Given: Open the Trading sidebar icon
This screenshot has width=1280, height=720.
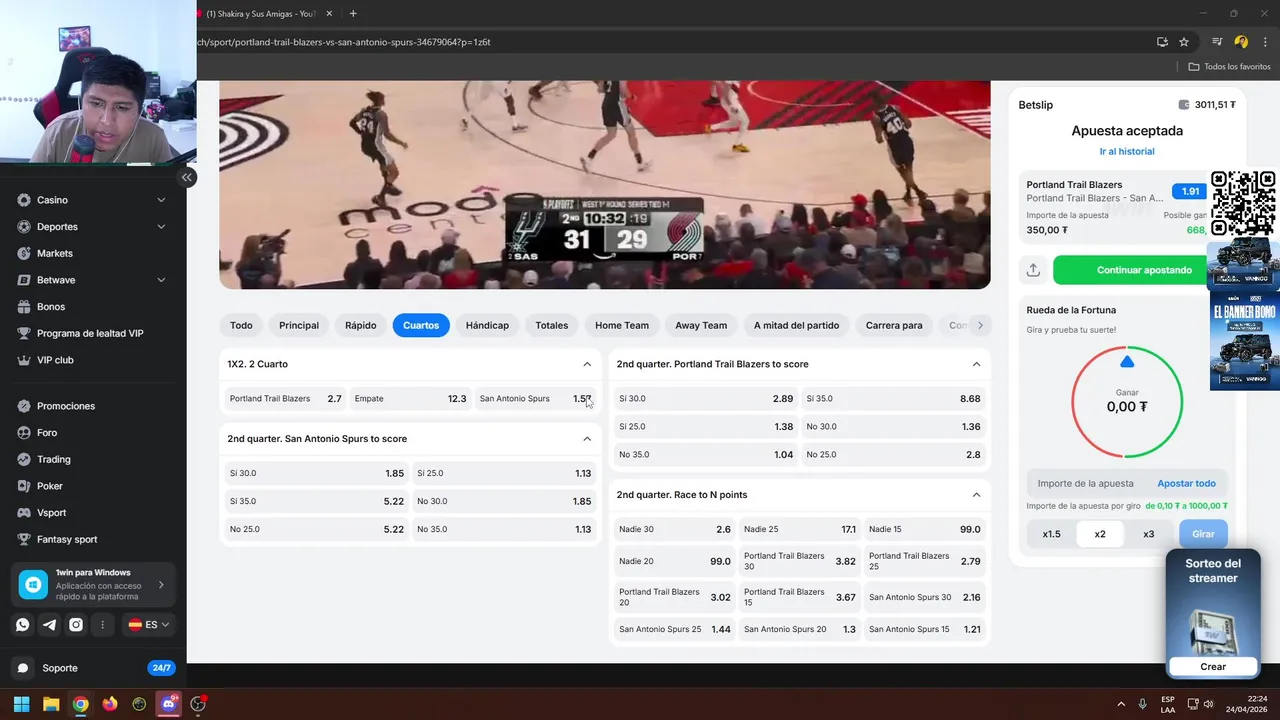Looking at the screenshot, I should (23, 459).
